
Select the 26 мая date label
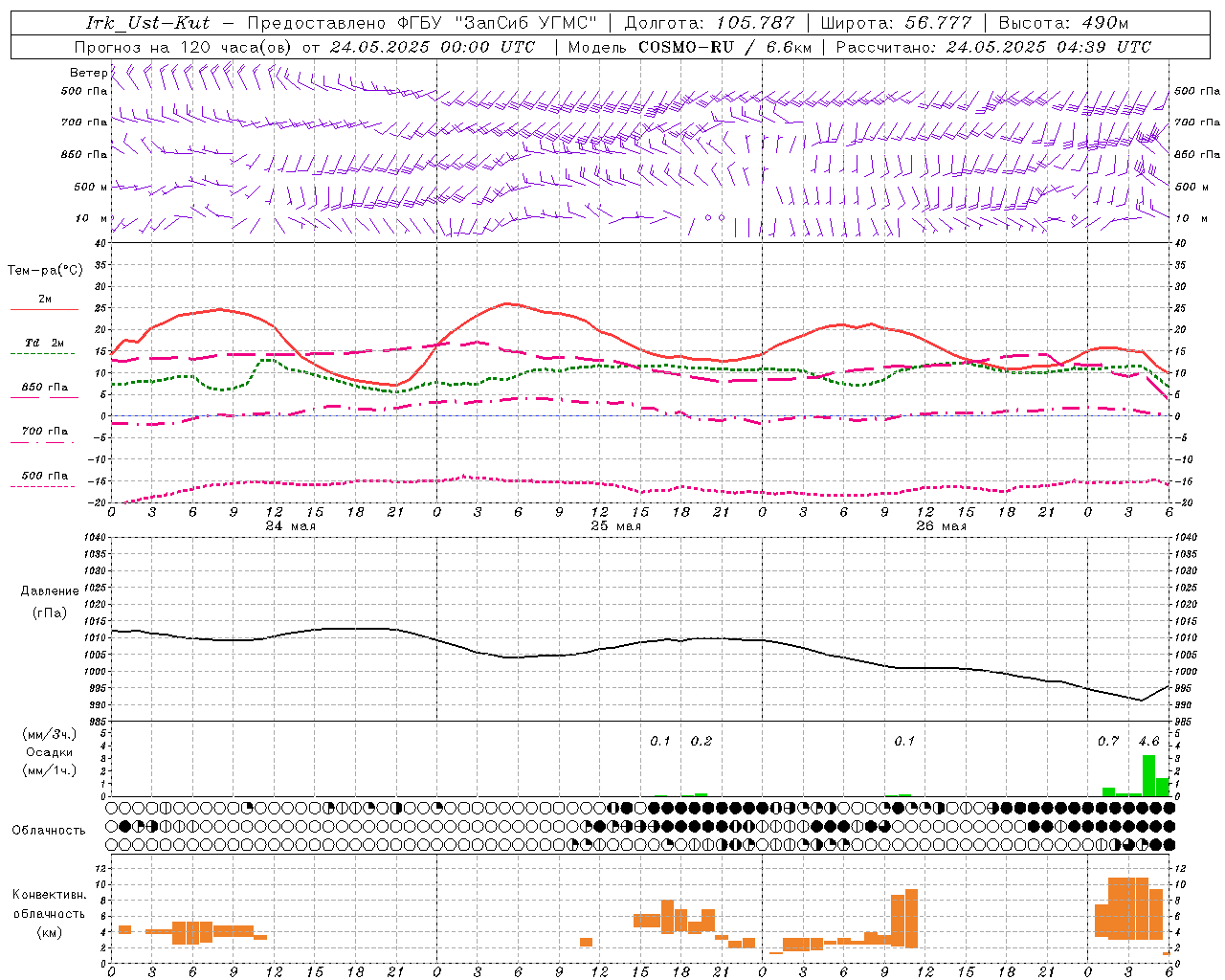click(x=941, y=526)
